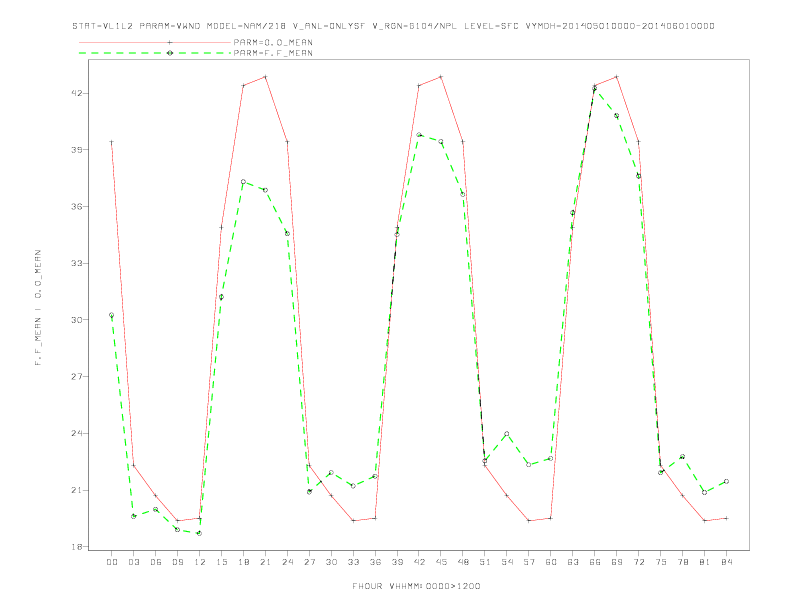Click x-axis tick label 60
792x612 pixels.
551,562
